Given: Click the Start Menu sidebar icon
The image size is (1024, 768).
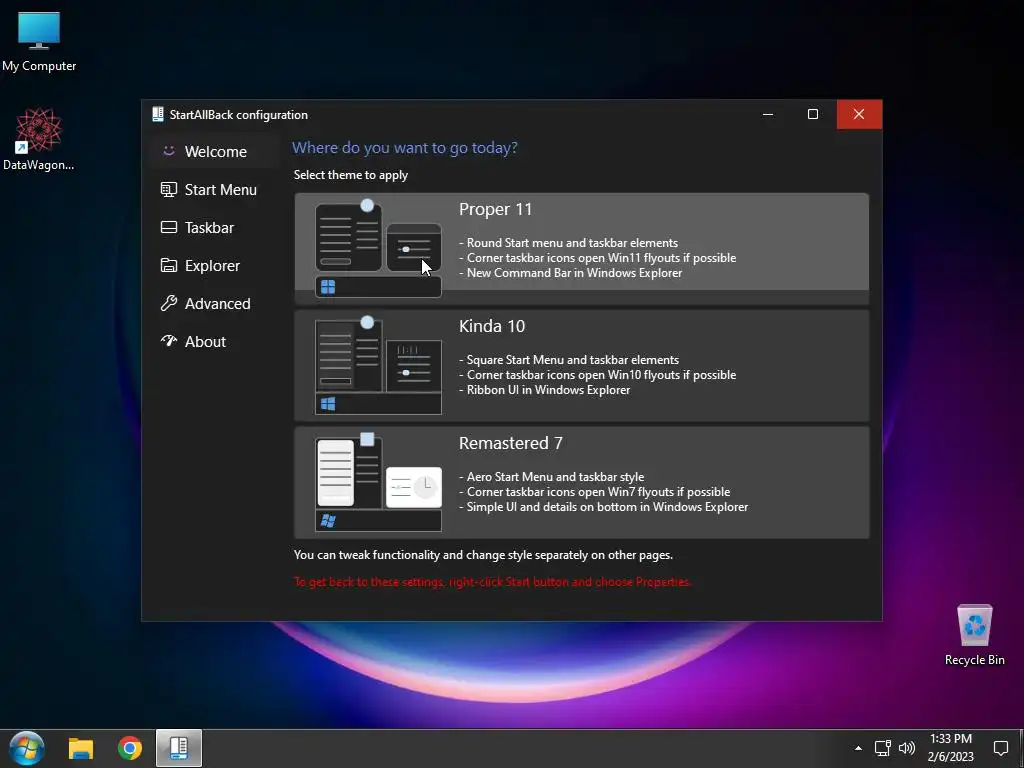Looking at the screenshot, I should coord(168,189).
